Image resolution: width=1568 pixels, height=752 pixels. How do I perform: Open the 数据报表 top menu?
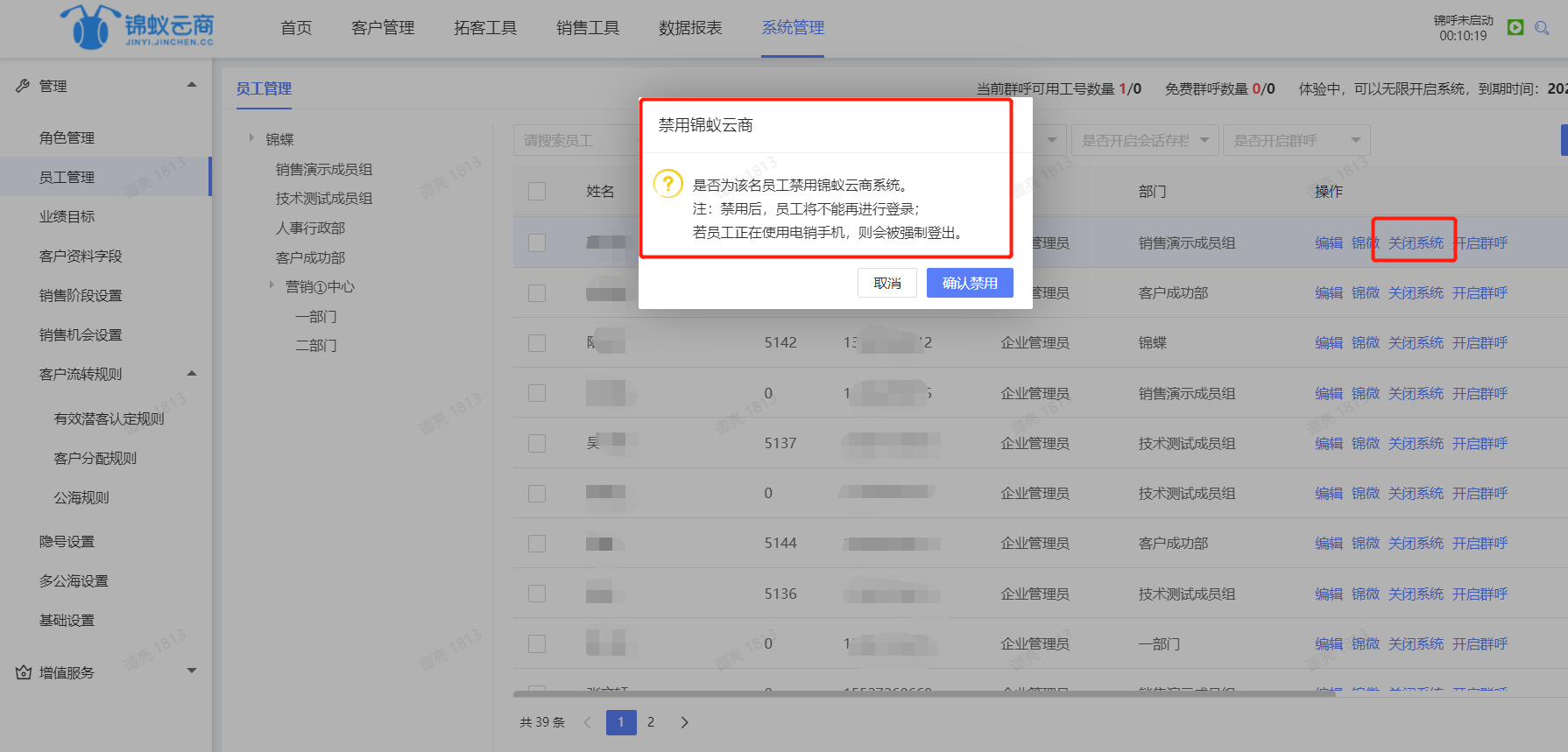pyautogui.click(x=690, y=28)
